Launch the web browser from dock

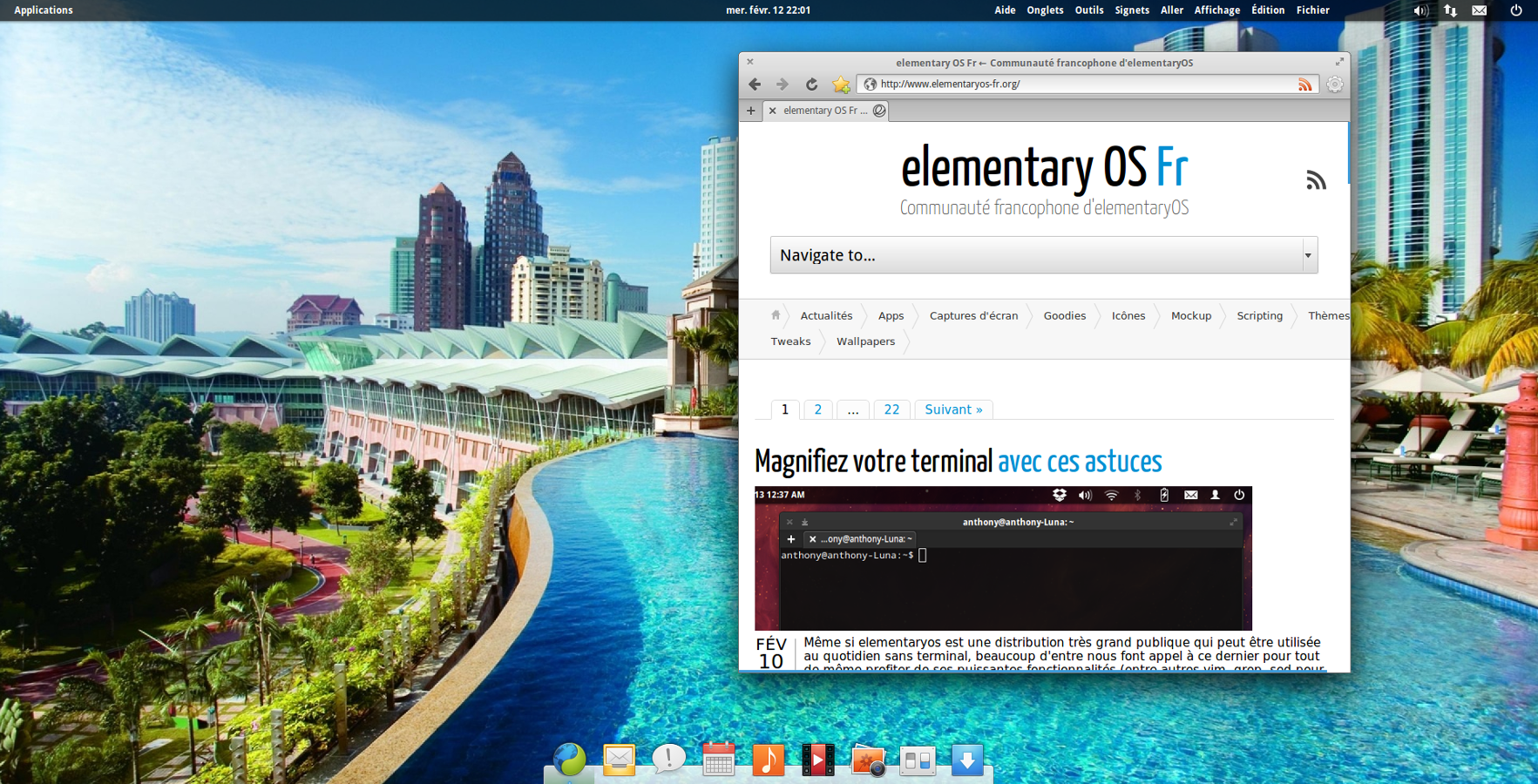click(x=569, y=760)
